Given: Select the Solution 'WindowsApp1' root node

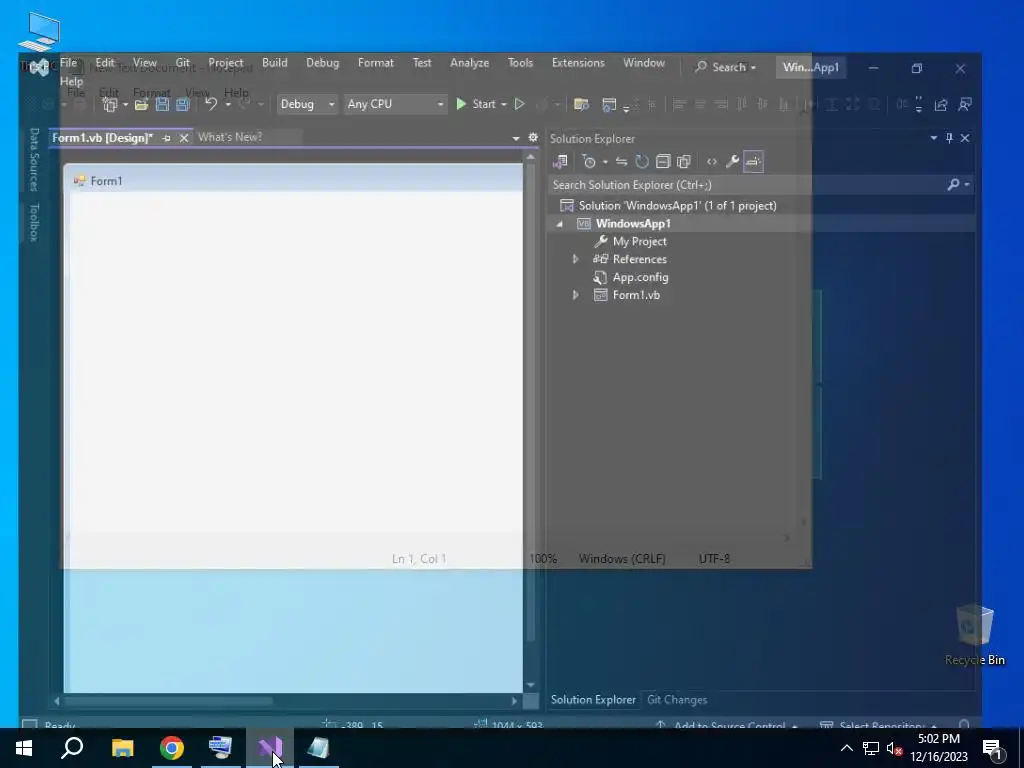Looking at the screenshot, I should coord(677,206).
